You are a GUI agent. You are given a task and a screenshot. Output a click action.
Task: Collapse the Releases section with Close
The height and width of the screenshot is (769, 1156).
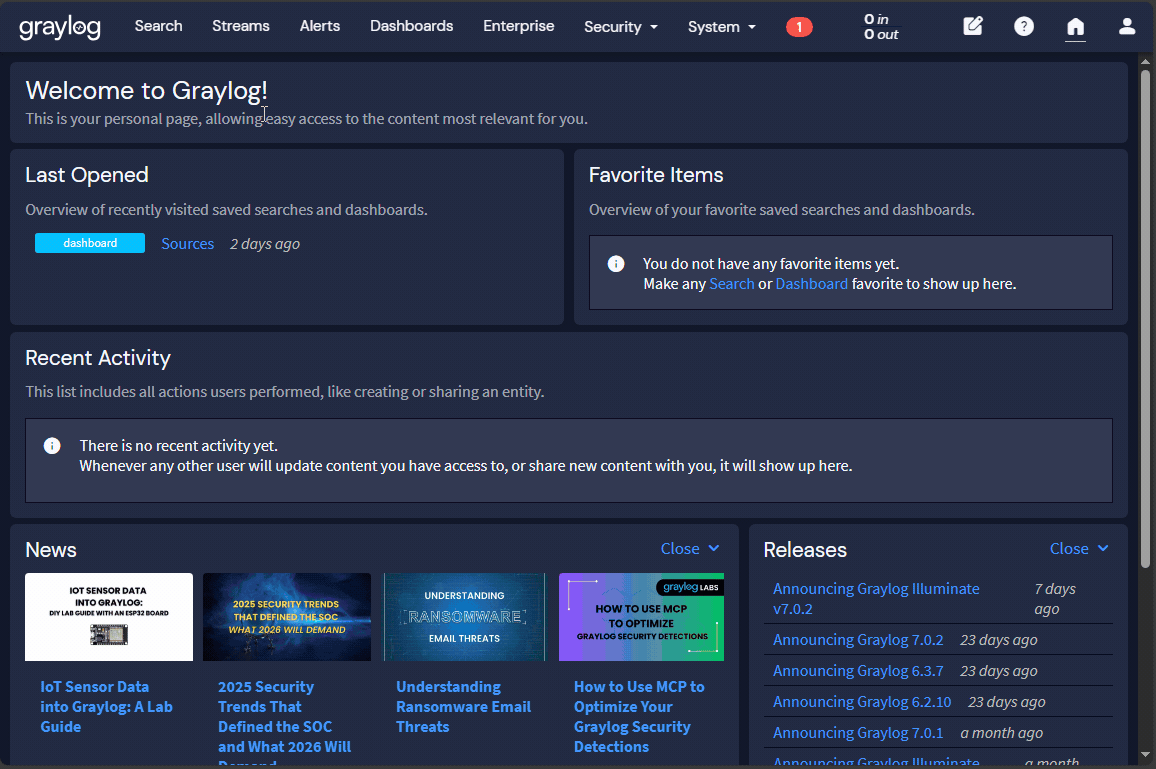[1079, 548]
